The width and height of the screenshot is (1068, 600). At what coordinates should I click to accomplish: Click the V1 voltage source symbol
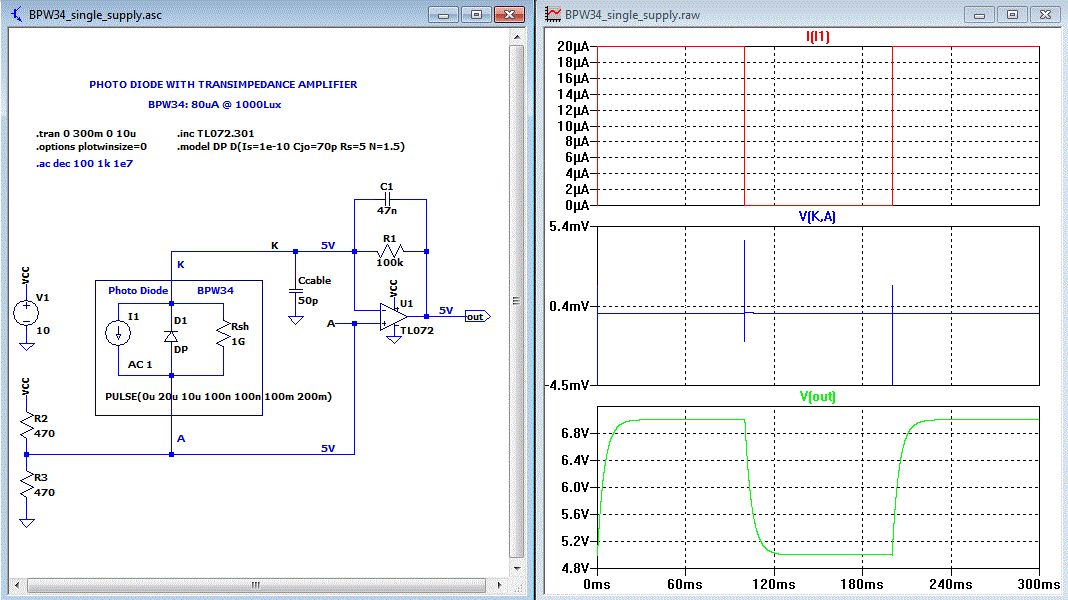[x=27, y=312]
